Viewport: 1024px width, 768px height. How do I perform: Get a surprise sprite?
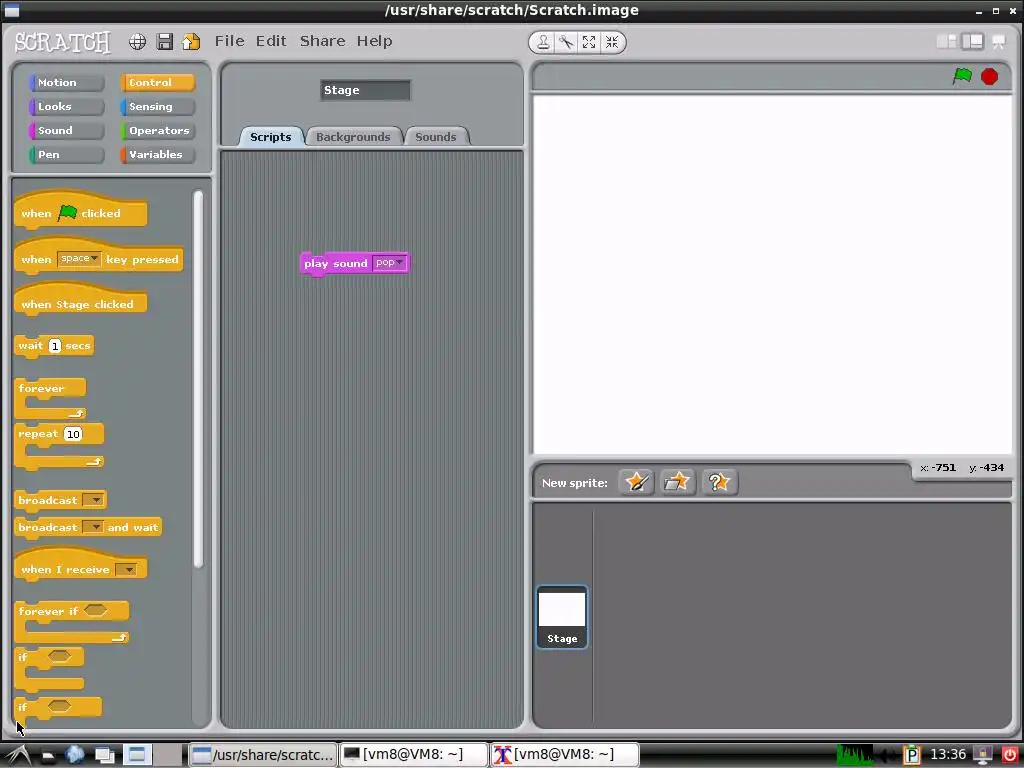coord(719,483)
